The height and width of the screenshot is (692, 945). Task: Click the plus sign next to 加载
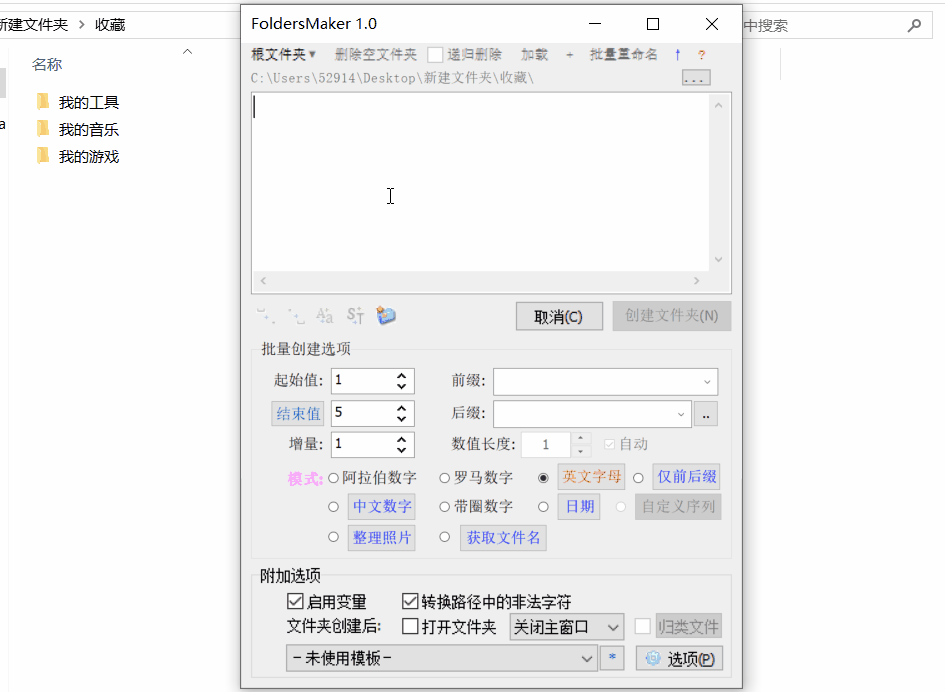pos(570,55)
